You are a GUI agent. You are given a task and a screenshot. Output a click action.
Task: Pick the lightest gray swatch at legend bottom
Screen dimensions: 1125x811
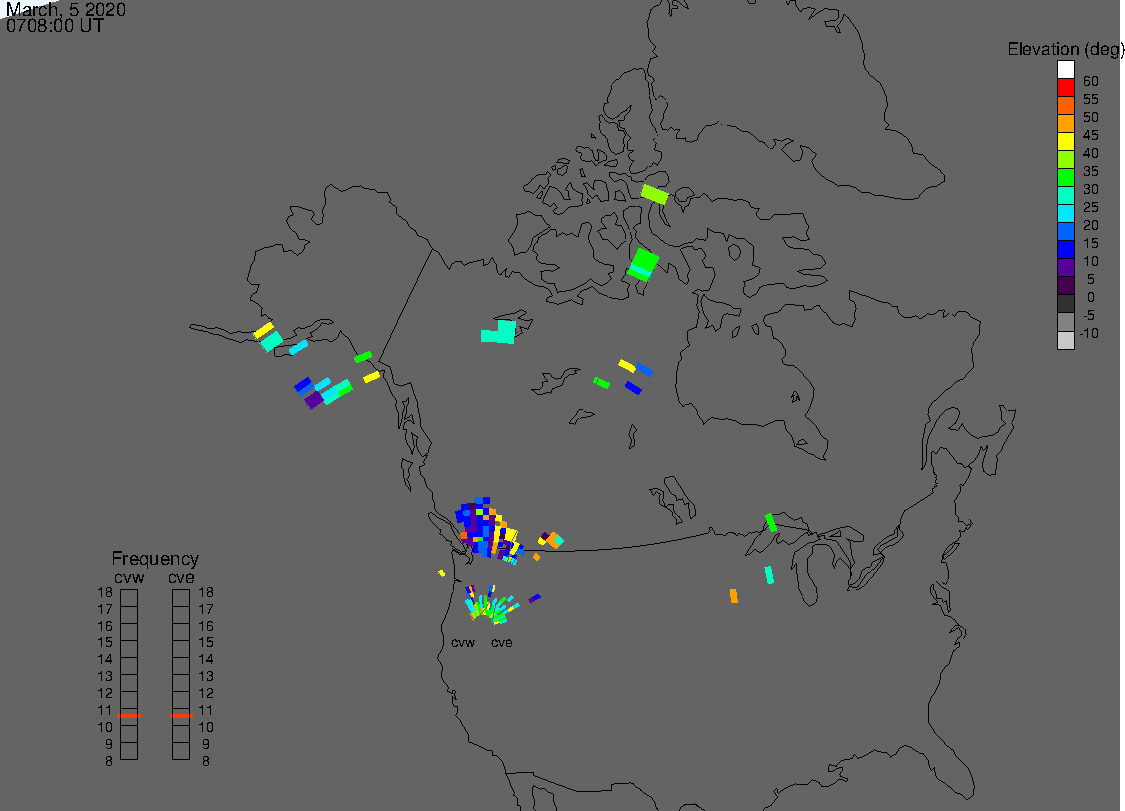(1065, 340)
